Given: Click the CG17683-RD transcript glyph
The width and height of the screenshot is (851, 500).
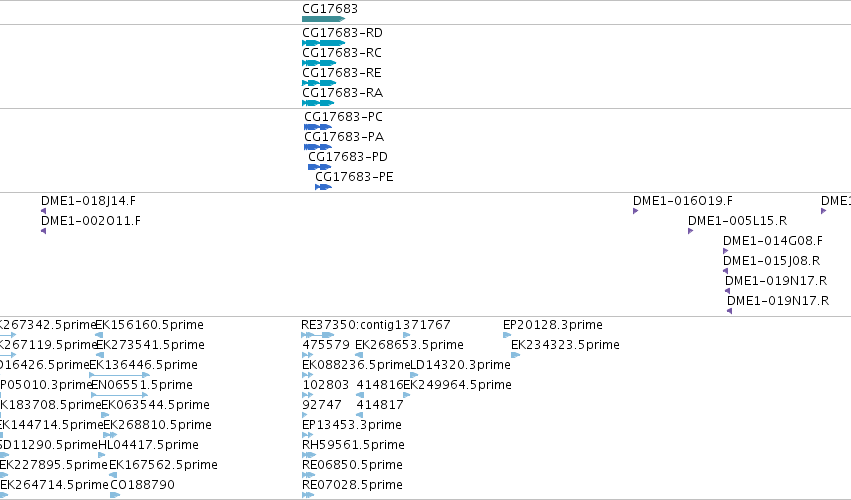Looking at the screenshot, I should [x=323, y=43].
